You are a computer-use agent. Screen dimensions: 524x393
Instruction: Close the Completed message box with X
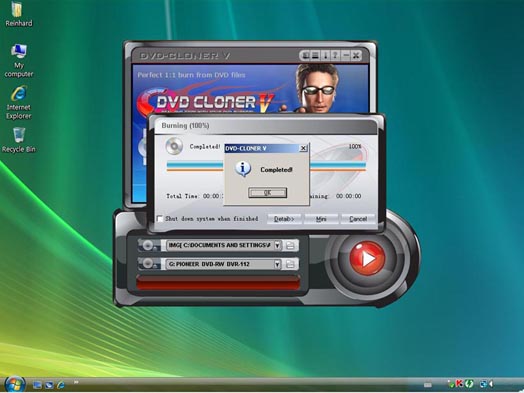pyautogui.click(x=303, y=148)
